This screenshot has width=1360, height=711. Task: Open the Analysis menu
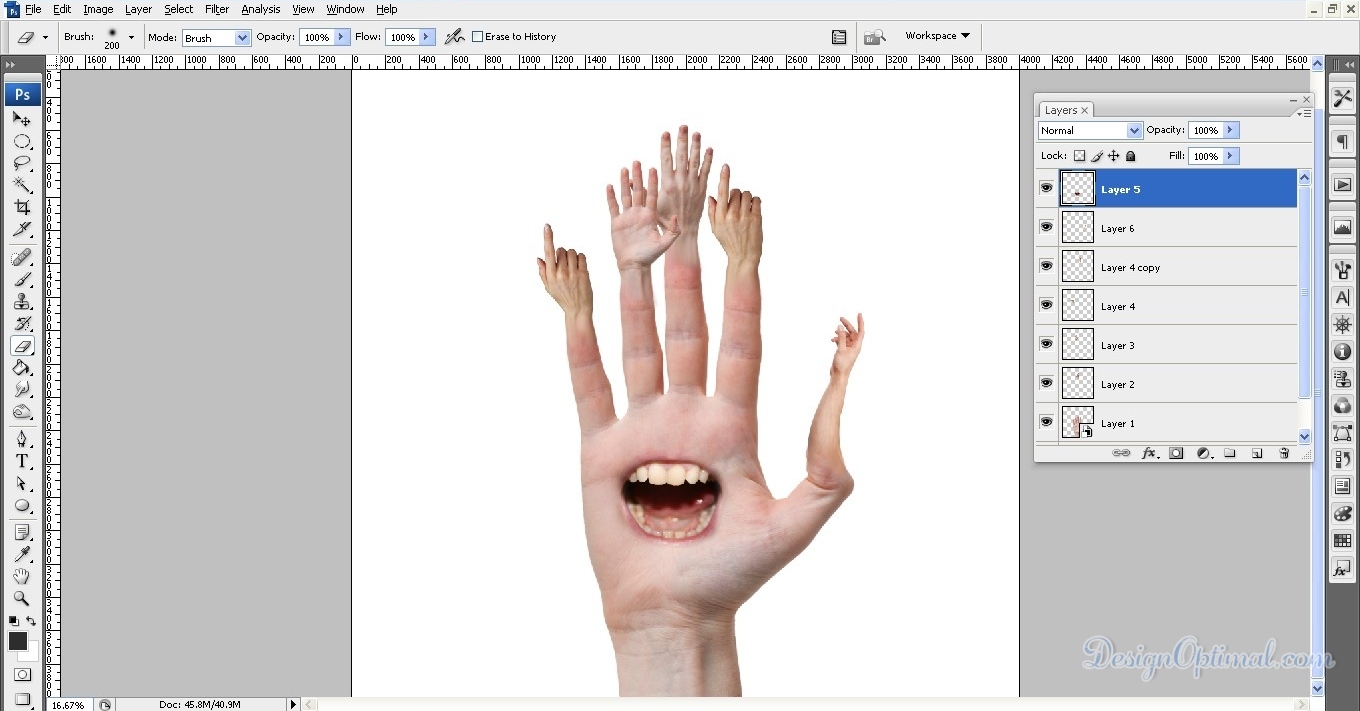pyautogui.click(x=261, y=9)
